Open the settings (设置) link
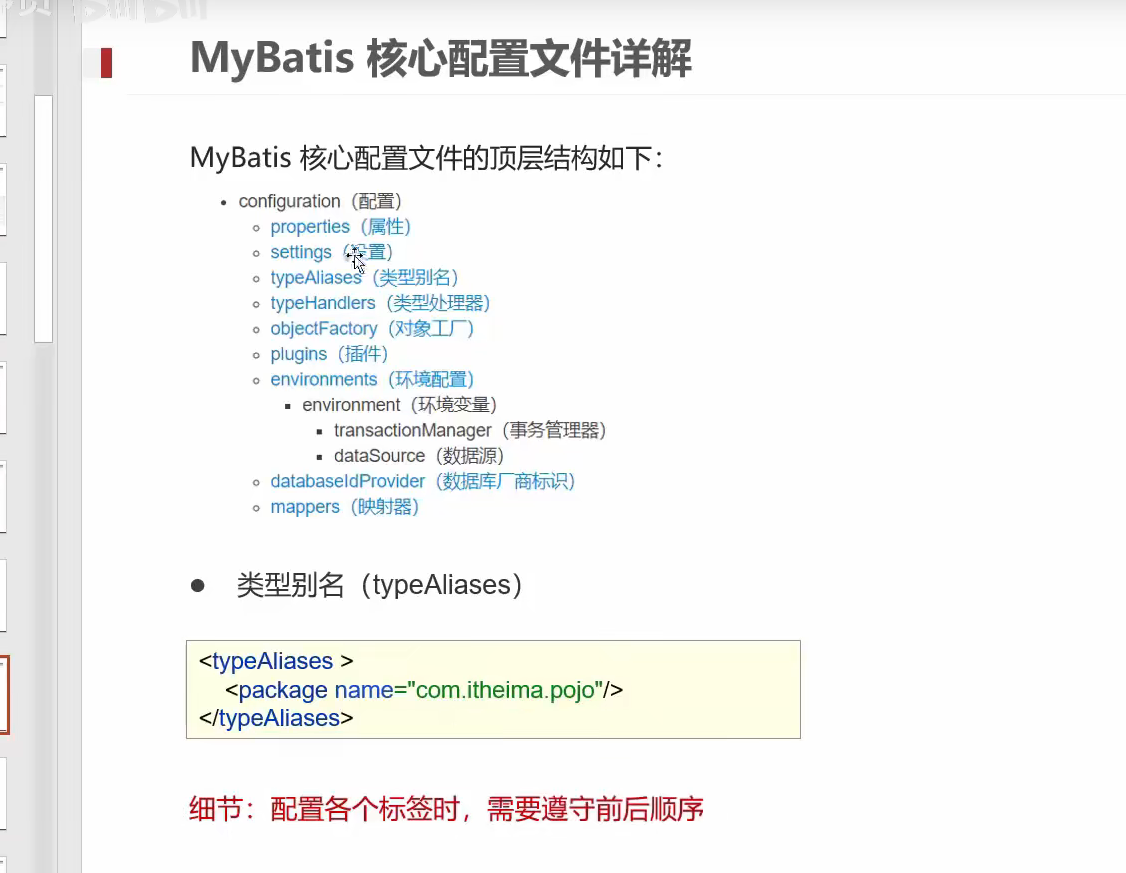Viewport: 1126px width, 873px height. (x=331, y=252)
